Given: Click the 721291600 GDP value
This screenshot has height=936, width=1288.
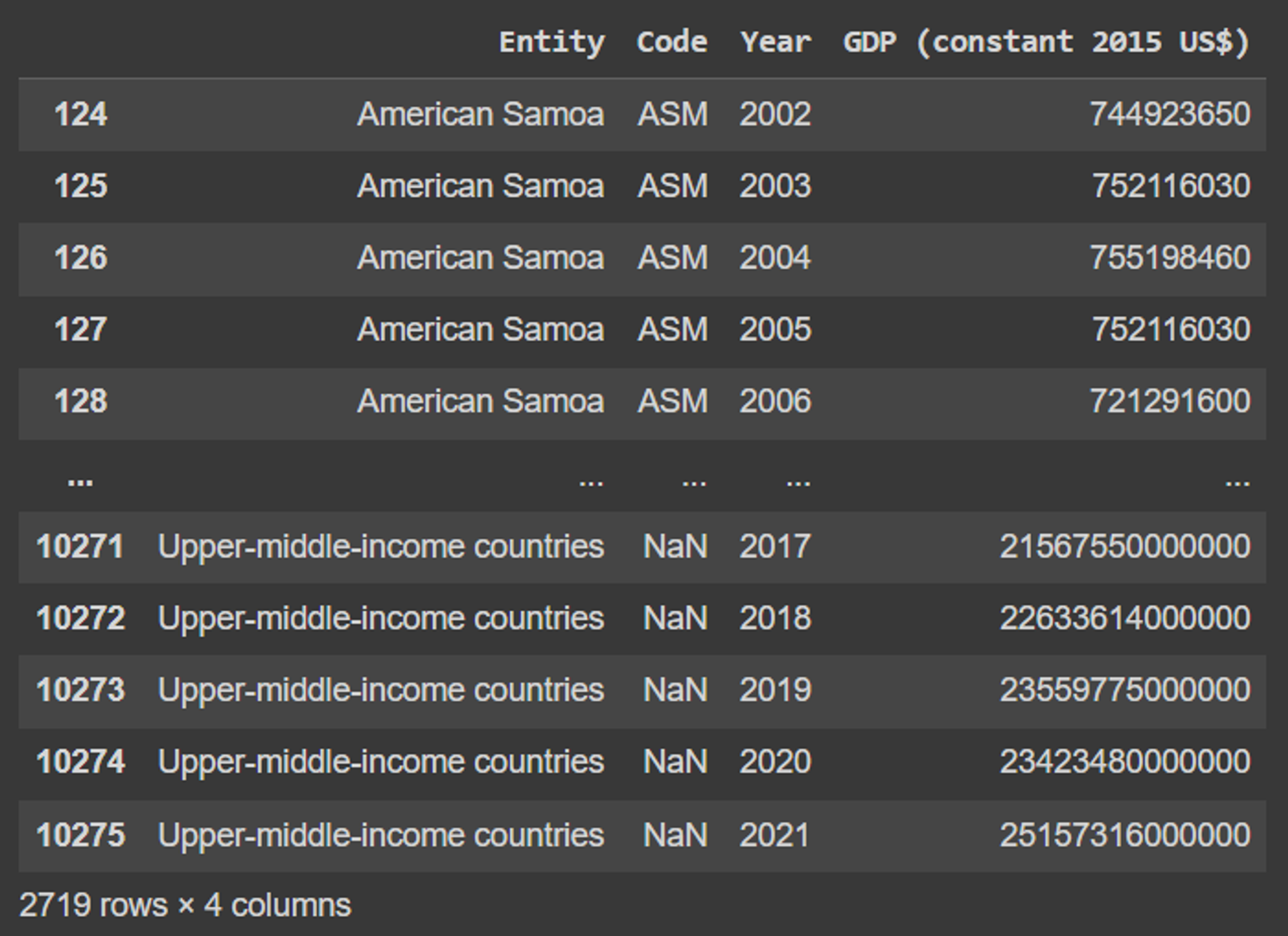Looking at the screenshot, I should click(1170, 401).
